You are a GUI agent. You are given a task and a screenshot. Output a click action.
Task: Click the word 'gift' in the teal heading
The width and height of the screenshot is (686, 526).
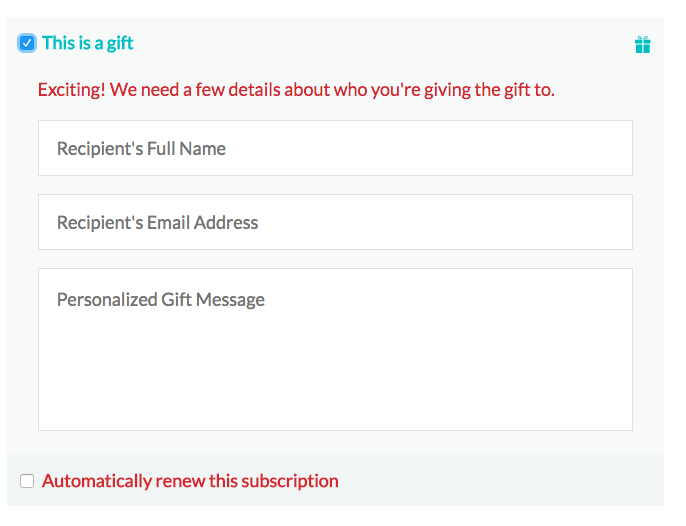click(120, 44)
